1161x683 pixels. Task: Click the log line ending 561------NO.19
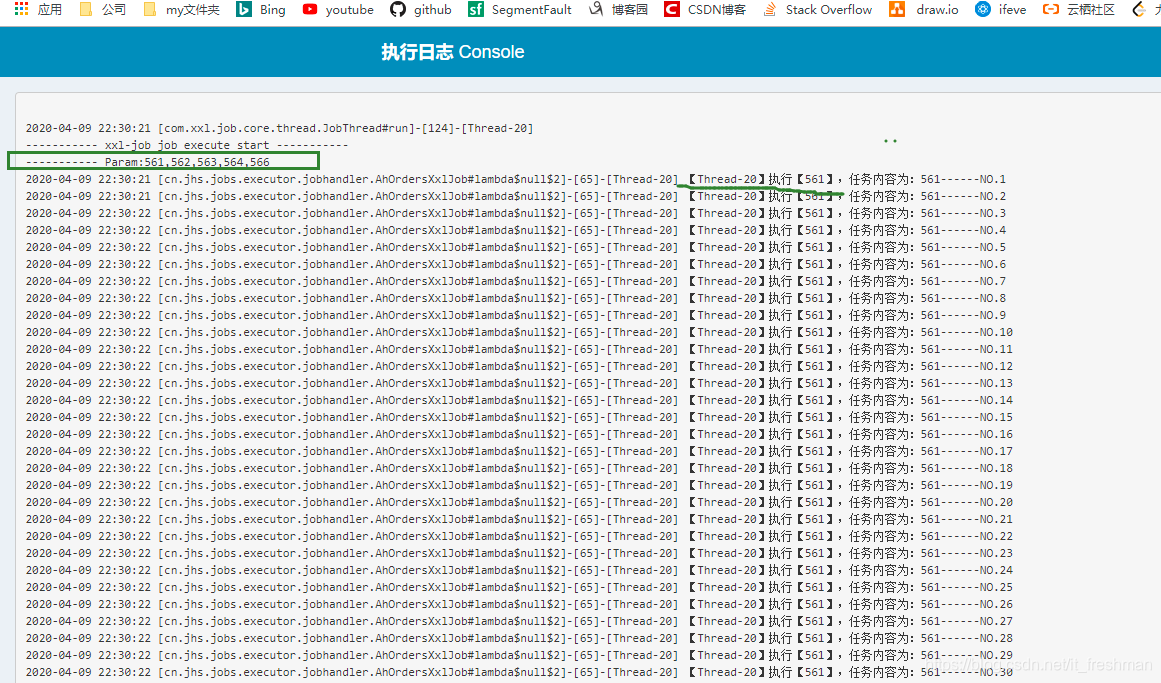click(x=519, y=486)
